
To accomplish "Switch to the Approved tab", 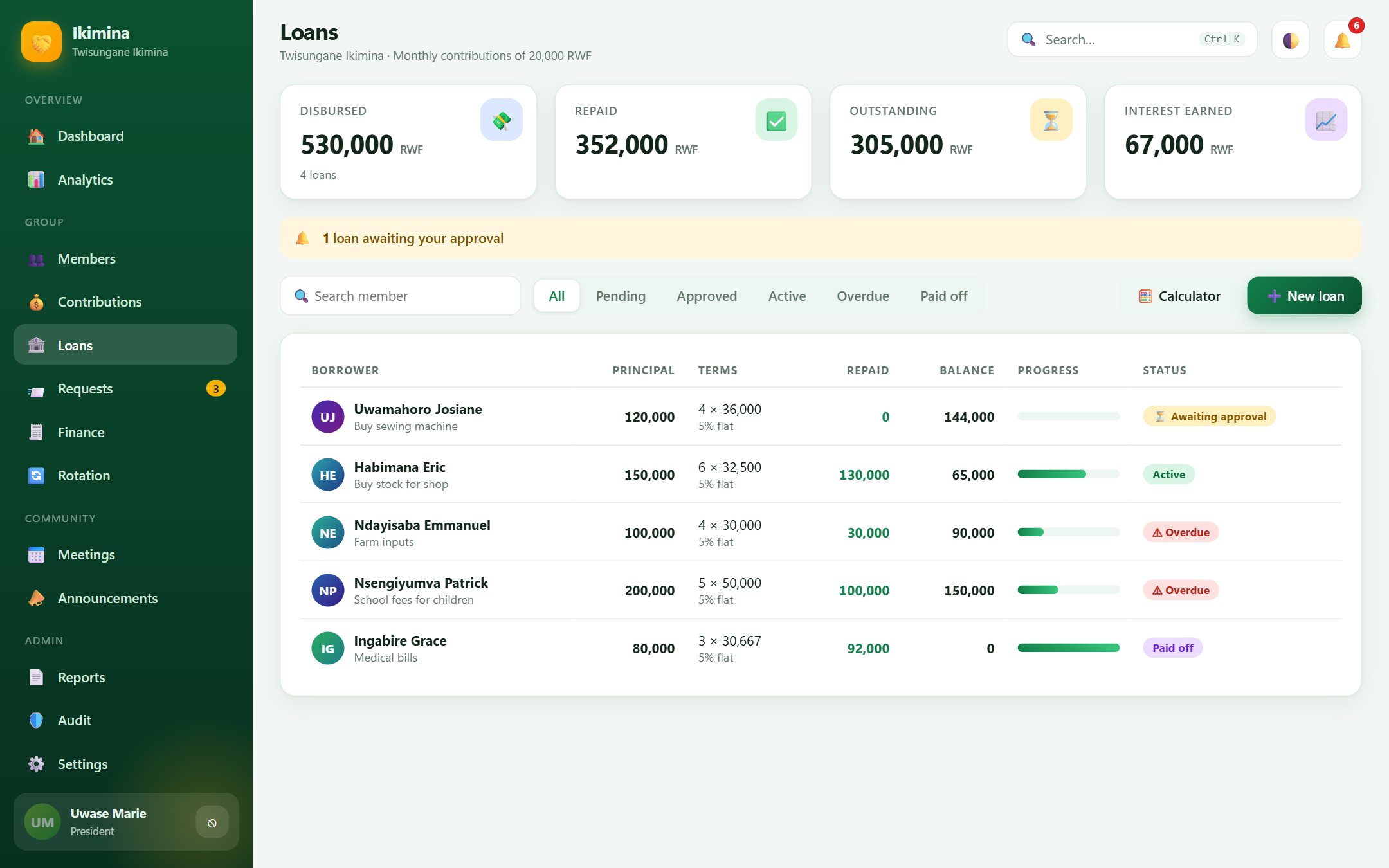I will (707, 296).
